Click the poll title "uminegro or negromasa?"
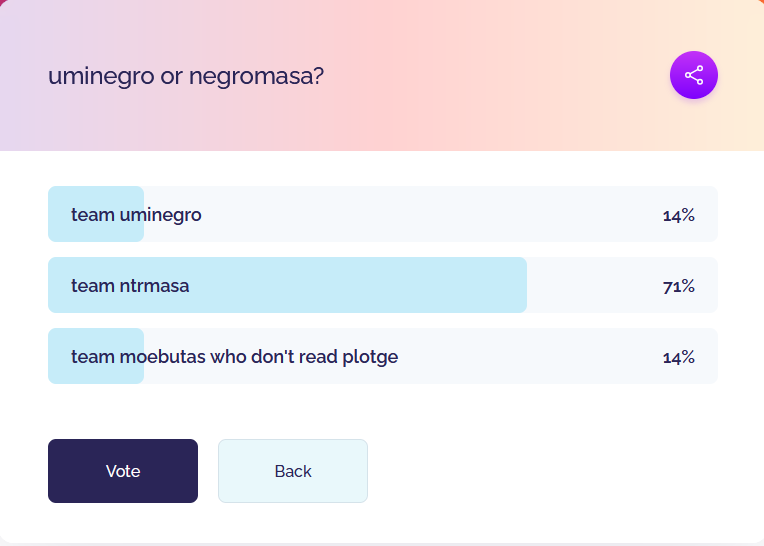Viewport: 764px width, 546px height. 186,76
